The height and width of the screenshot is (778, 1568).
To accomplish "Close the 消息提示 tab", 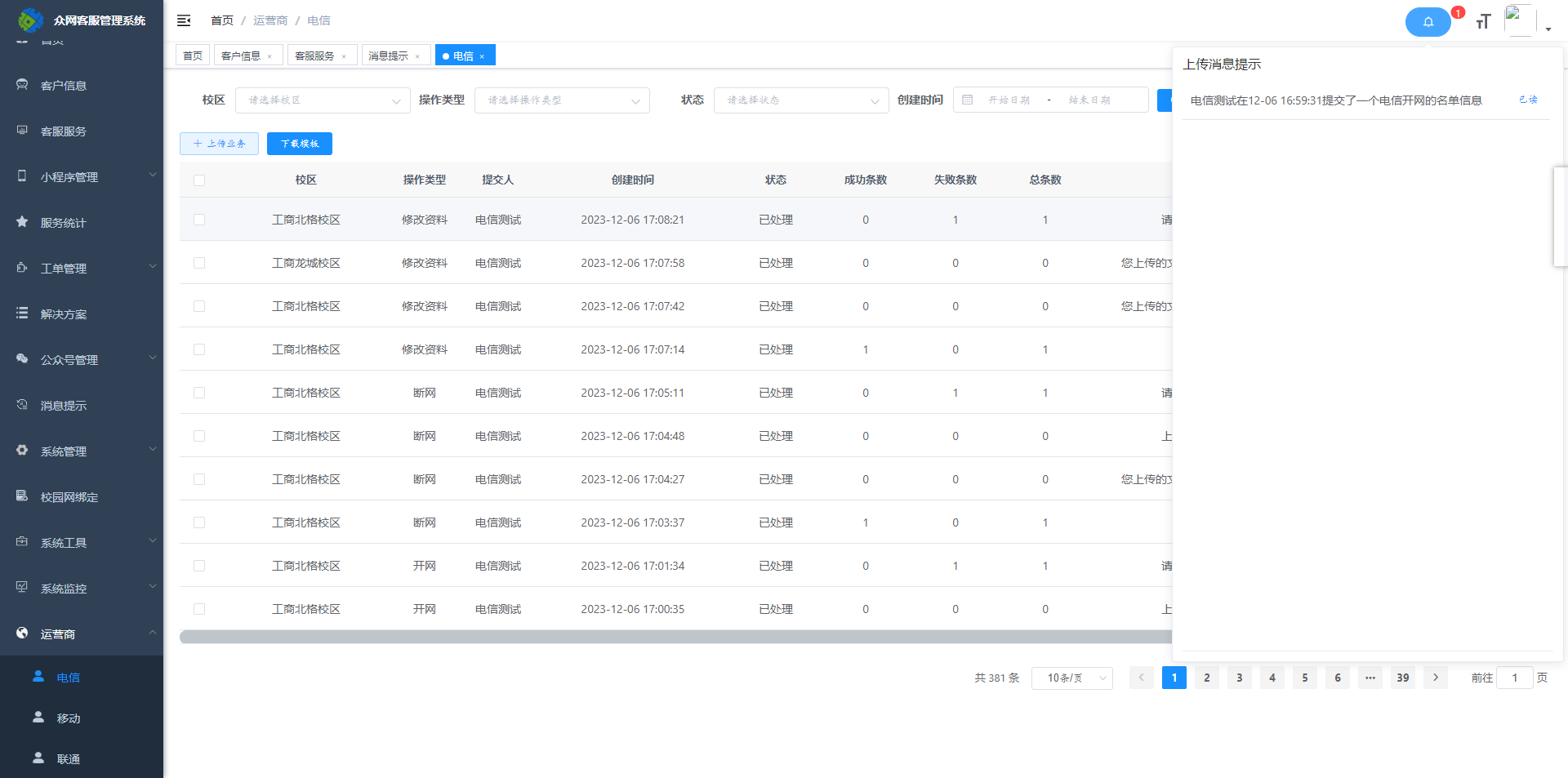I will click(417, 56).
